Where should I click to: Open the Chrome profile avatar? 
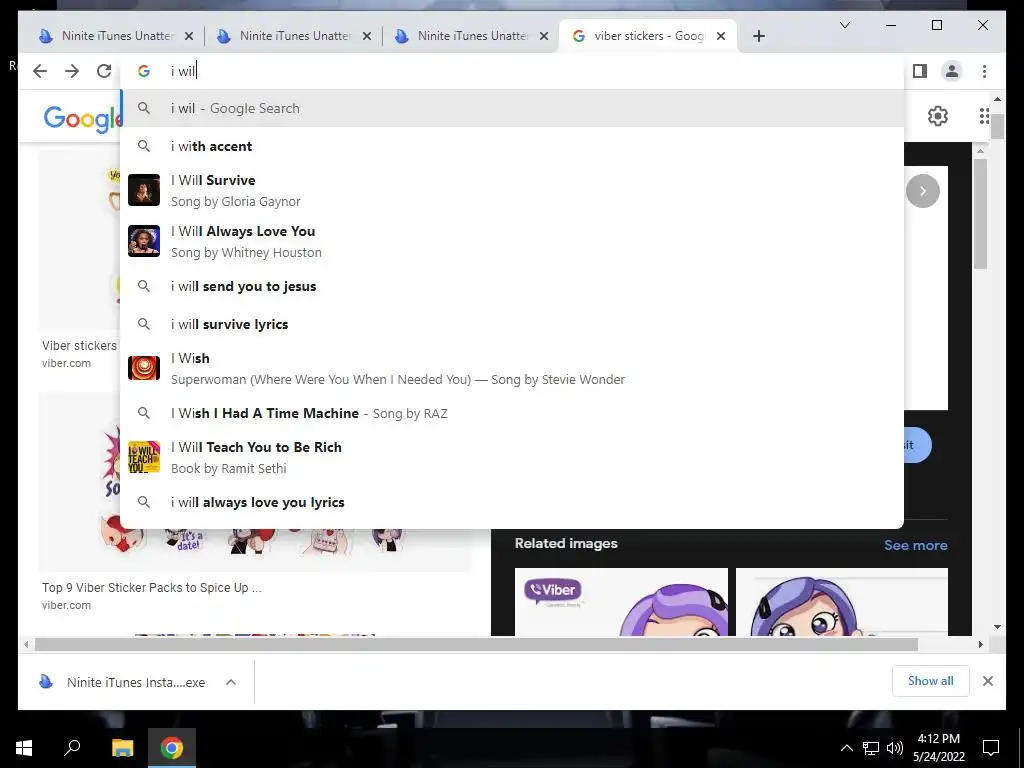pos(952,71)
